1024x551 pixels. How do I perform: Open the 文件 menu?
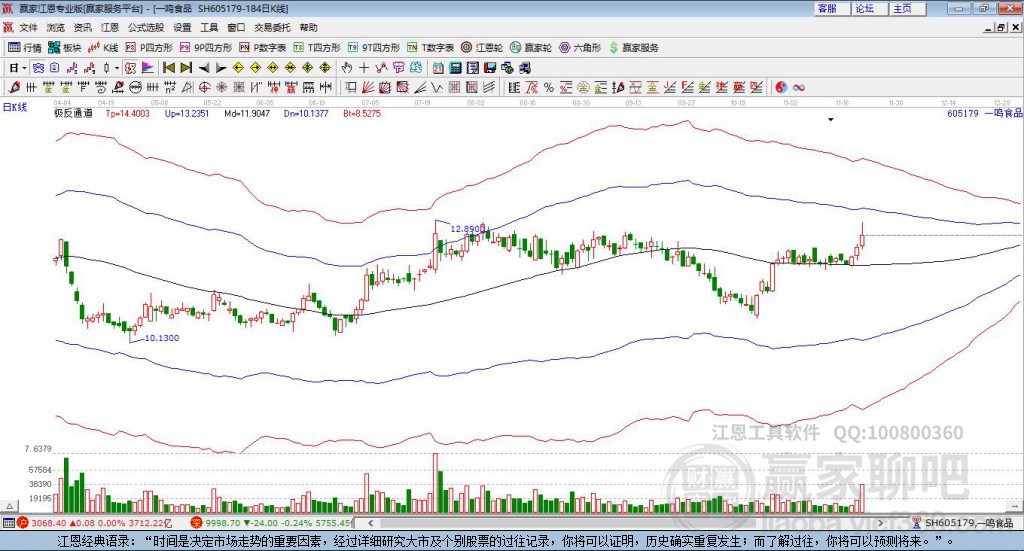click(28, 27)
